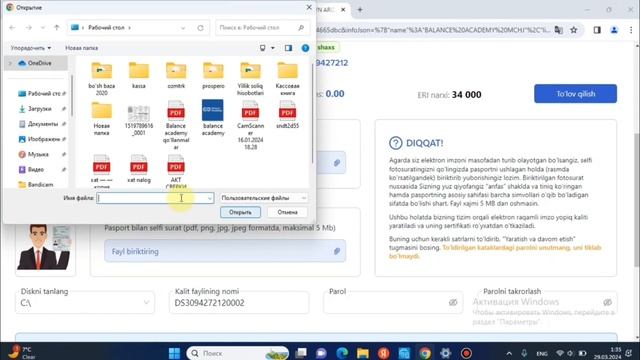
Task: Select the Кассовая книга folder
Action: (x=287, y=79)
